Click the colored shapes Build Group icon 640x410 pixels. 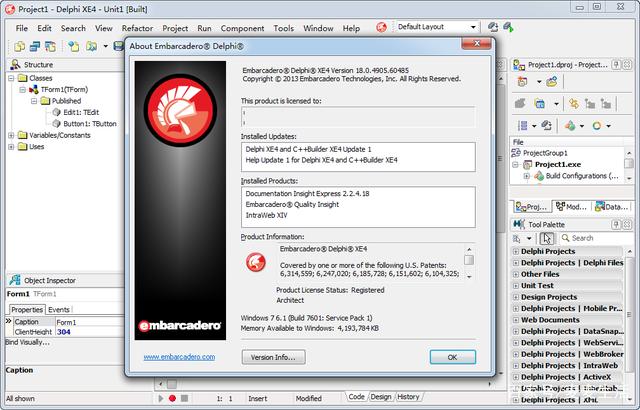(x=570, y=126)
